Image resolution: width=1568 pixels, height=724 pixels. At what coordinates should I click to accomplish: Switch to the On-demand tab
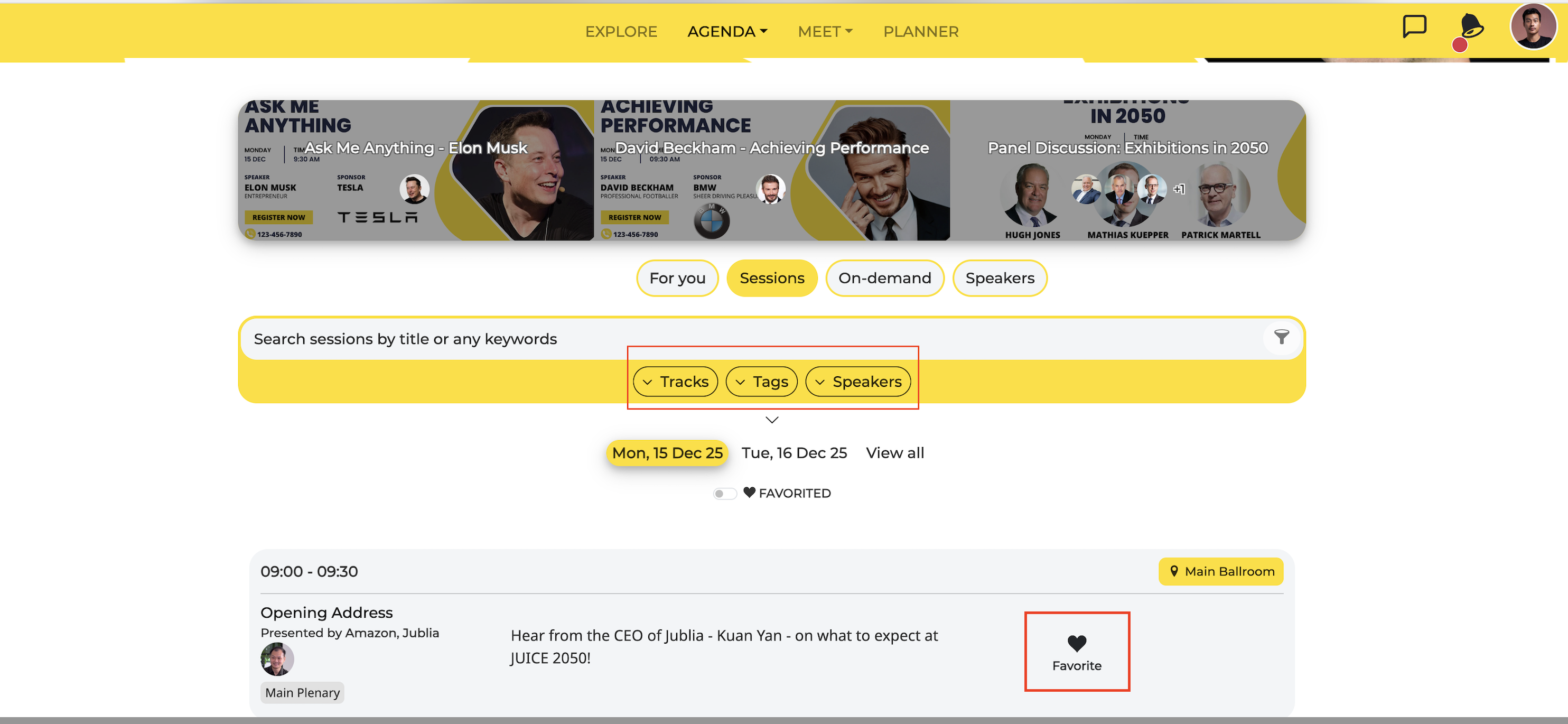[884, 279]
